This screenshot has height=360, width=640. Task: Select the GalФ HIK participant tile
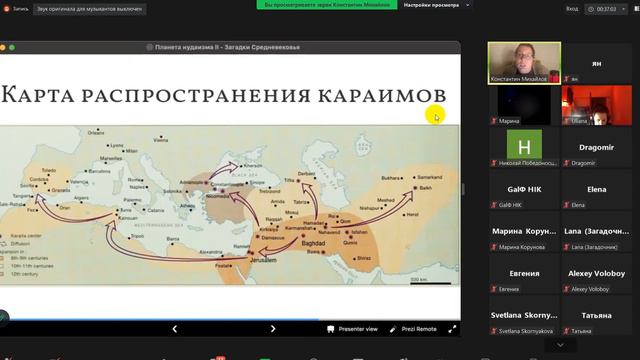click(524, 189)
